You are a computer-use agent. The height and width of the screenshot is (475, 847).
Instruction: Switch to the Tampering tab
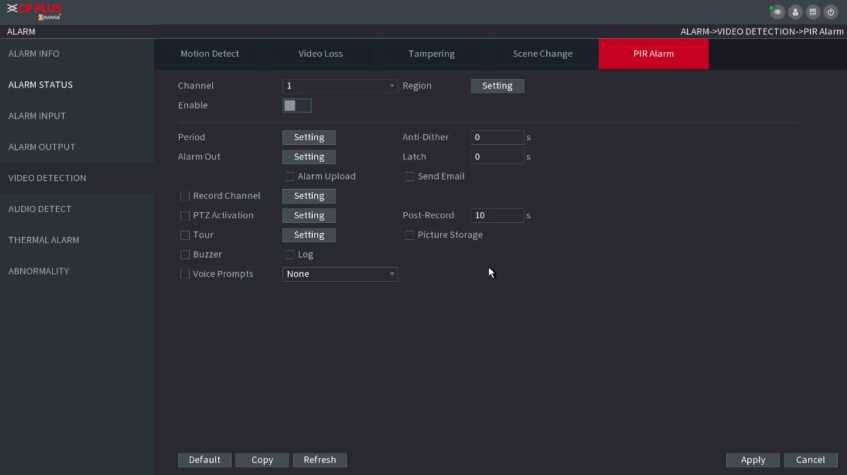pos(431,54)
